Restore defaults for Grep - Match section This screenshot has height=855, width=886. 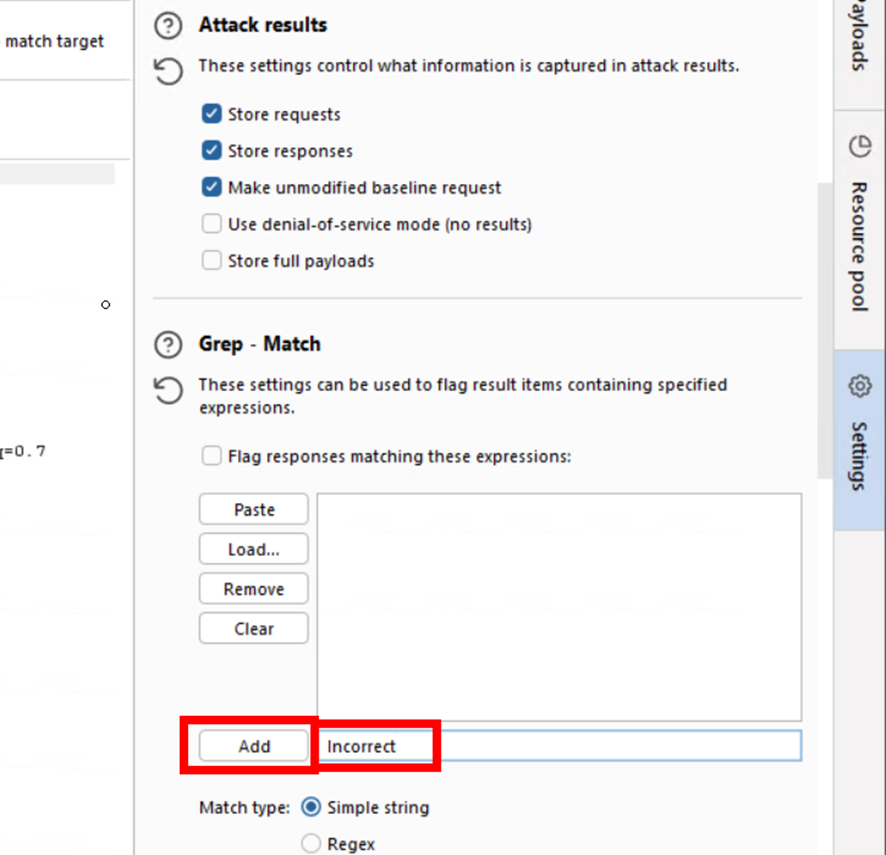(168, 390)
